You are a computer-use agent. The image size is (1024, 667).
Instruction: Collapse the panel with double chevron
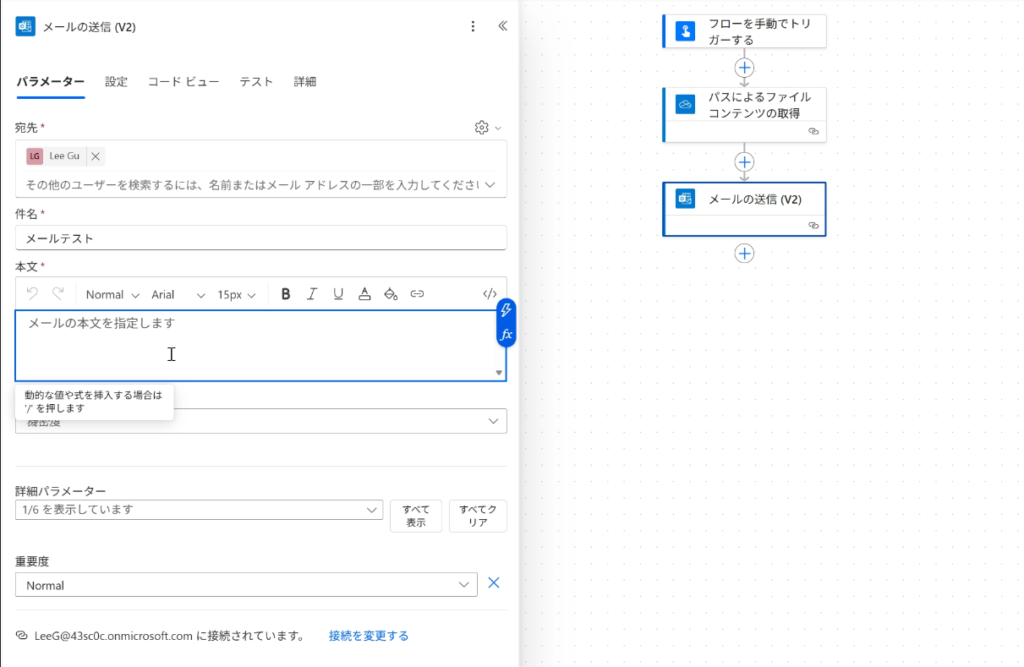point(502,27)
